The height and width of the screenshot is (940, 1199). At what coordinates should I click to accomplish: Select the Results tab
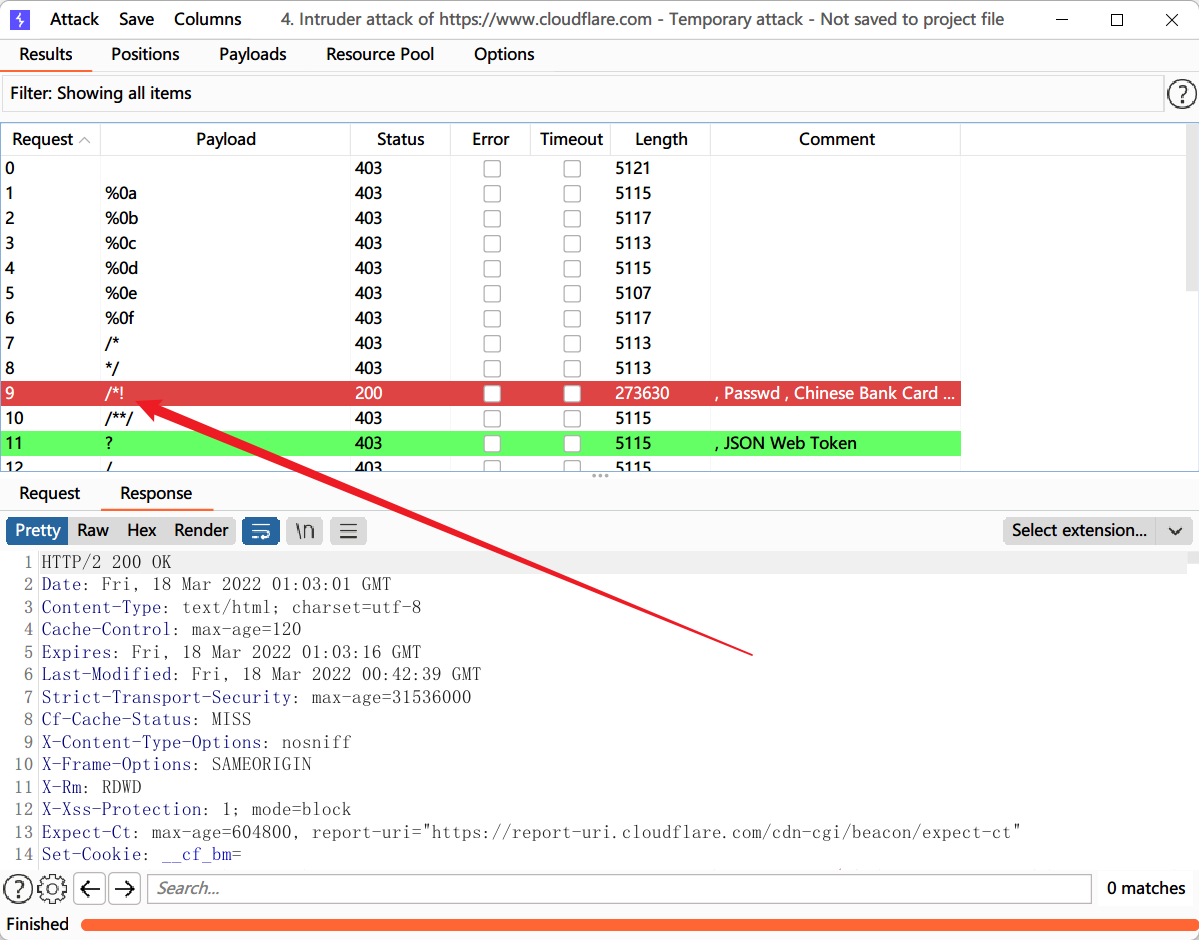(x=46, y=55)
